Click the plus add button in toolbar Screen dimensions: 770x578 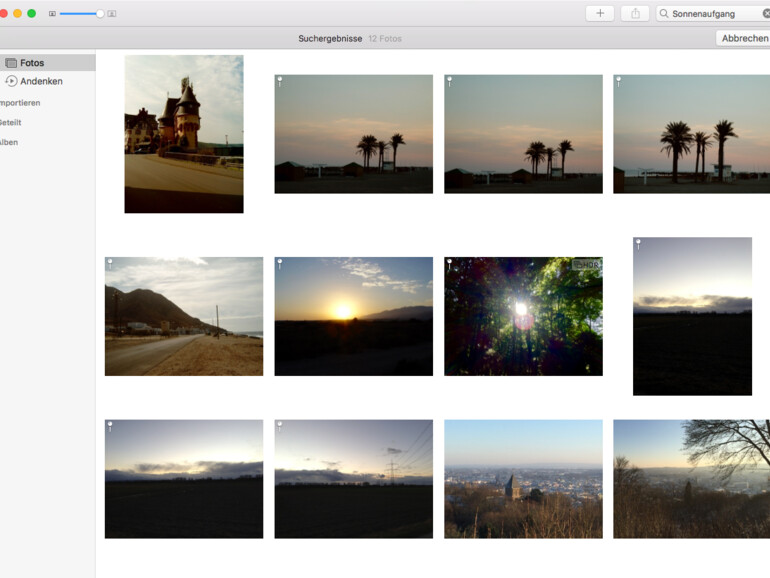tap(600, 13)
